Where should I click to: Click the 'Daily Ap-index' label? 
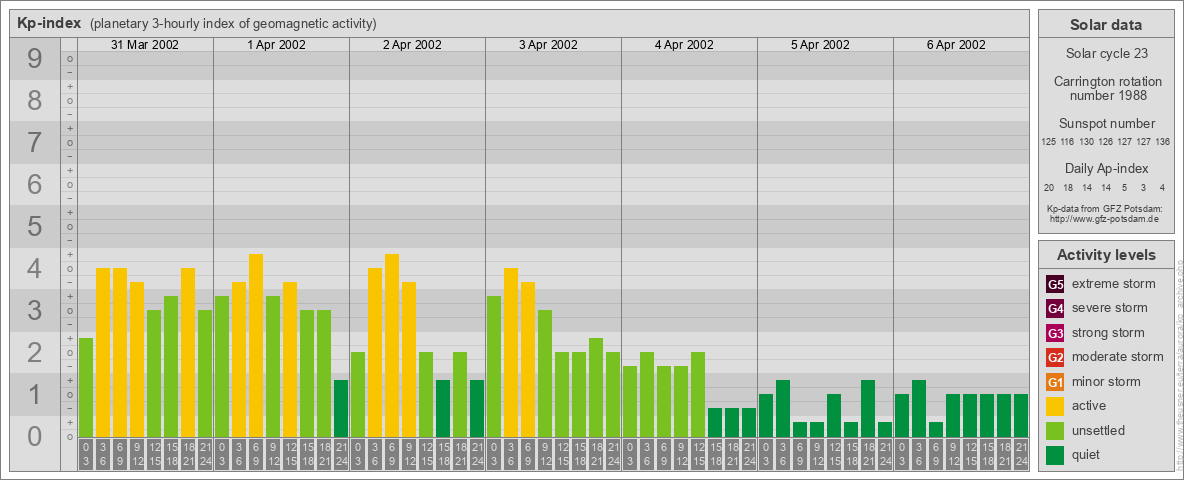(x=1106, y=168)
